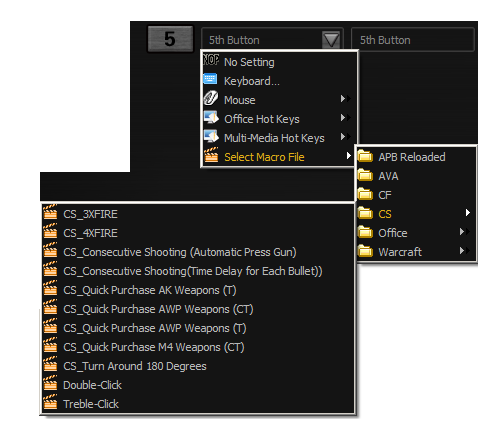This screenshot has height=429, width=487.
Task: Click icon for Automatic Press Gun macro
Action: point(50,250)
